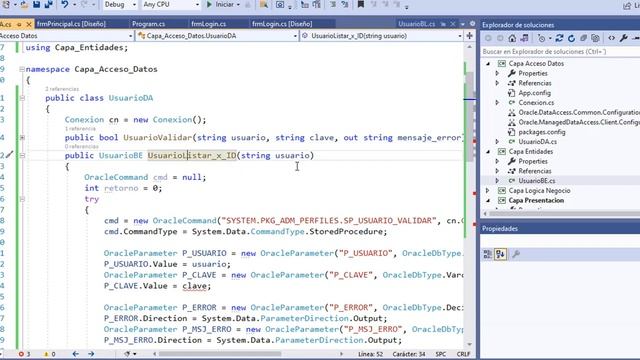Click the refresh icon in Solution Explorer
Image resolution: width=640 pixels, height=360 pixels.
(x=571, y=38)
